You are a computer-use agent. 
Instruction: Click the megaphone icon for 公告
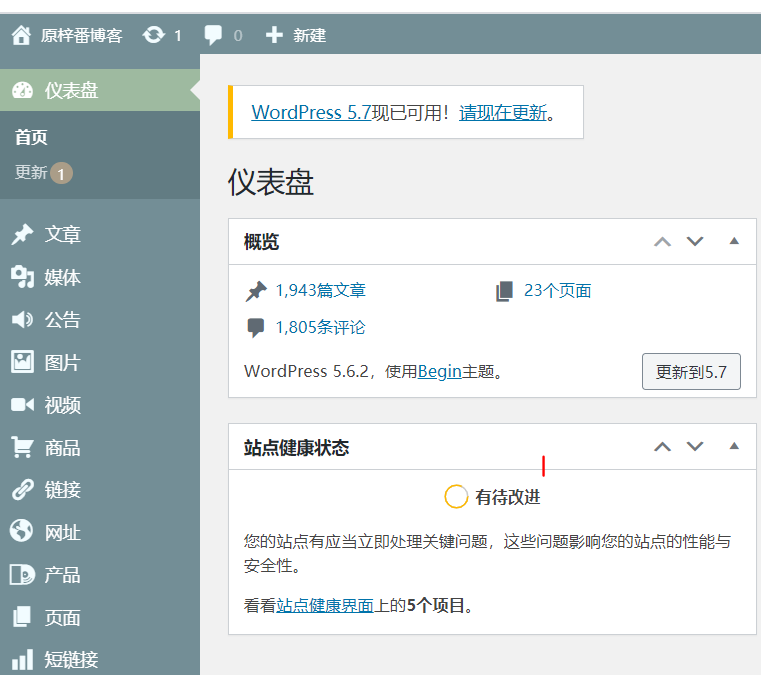(x=22, y=320)
